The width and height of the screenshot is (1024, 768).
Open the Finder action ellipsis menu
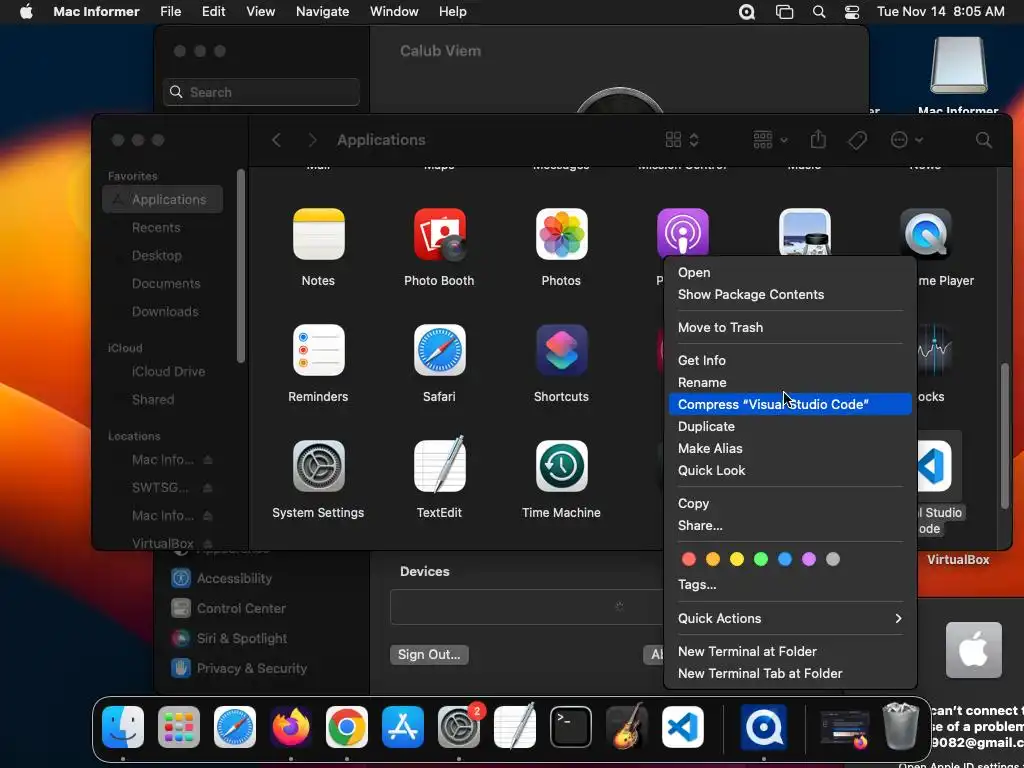906,140
